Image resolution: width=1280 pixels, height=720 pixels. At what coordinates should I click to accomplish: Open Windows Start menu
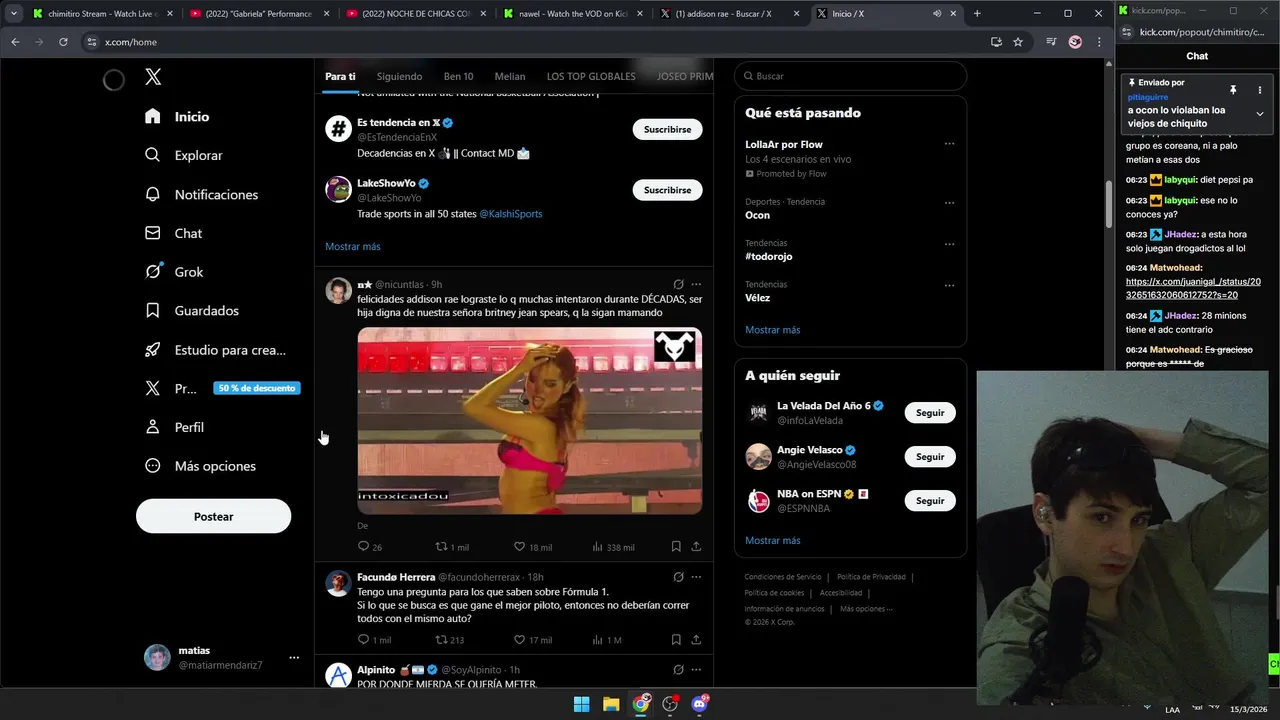click(581, 704)
